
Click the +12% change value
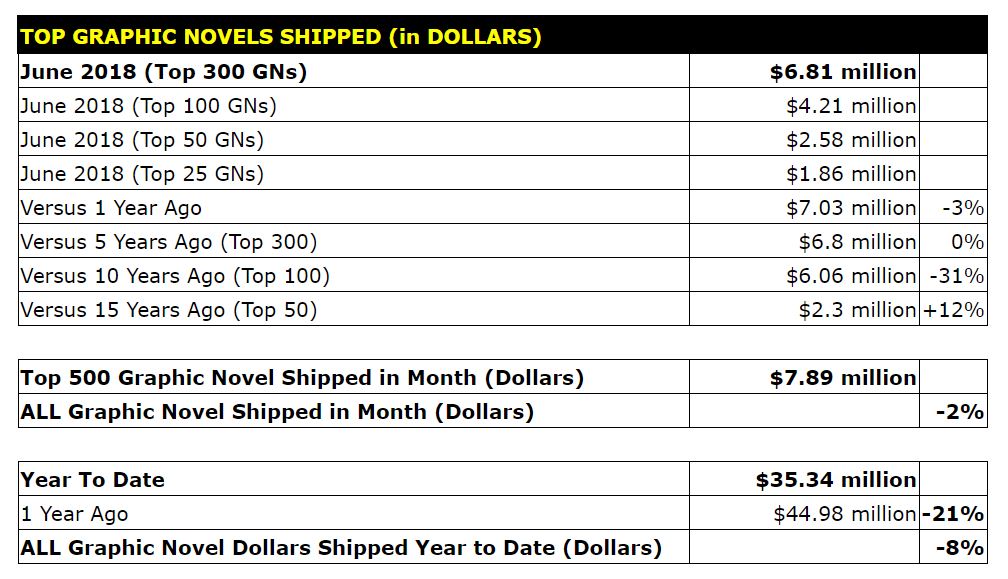point(954,310)
